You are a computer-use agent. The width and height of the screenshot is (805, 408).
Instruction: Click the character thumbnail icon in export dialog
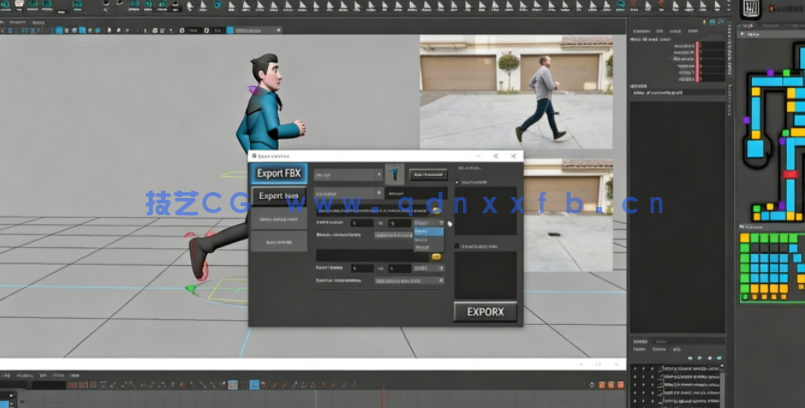point(395,174)
